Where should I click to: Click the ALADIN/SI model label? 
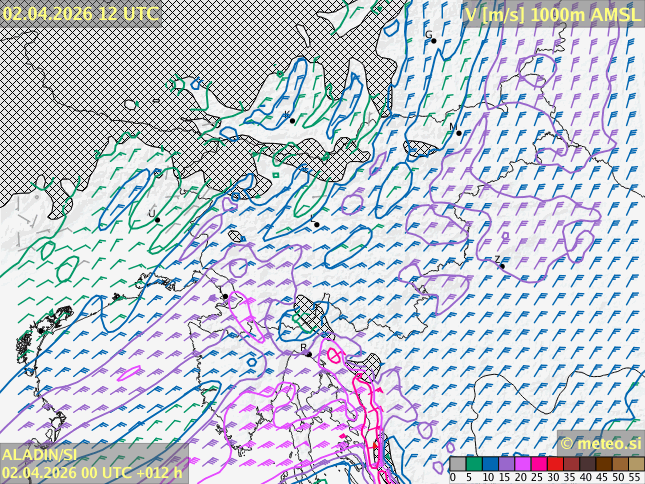(x=40, y=455)
